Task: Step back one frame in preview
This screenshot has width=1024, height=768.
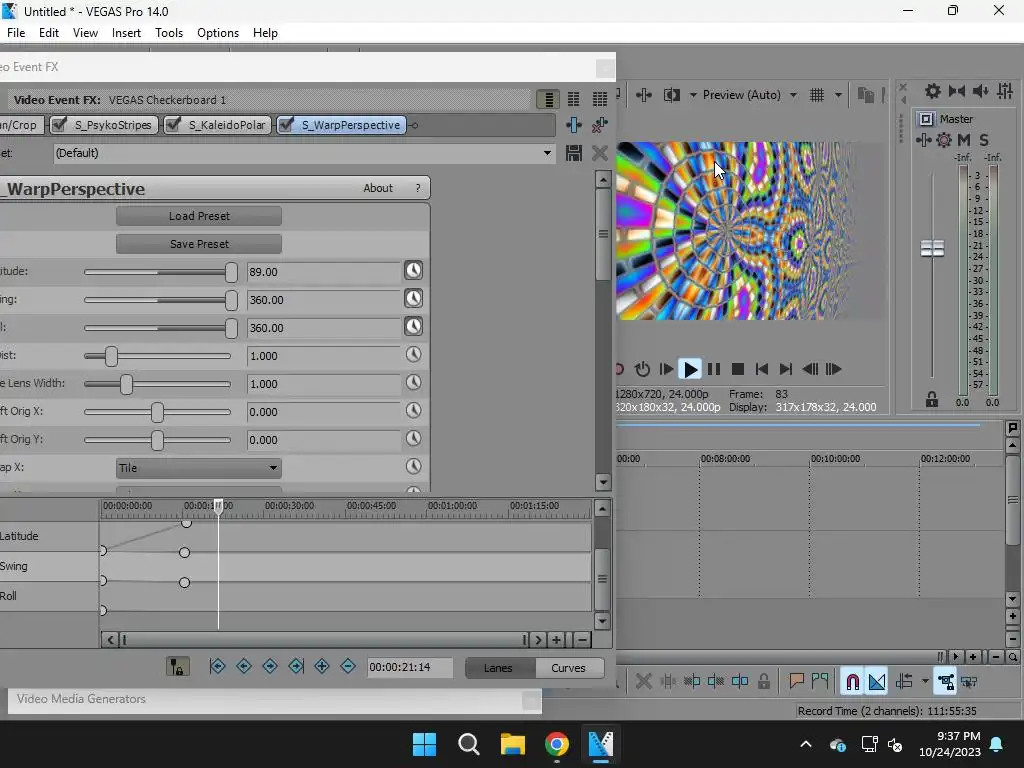Action: [x=810, y=370]
